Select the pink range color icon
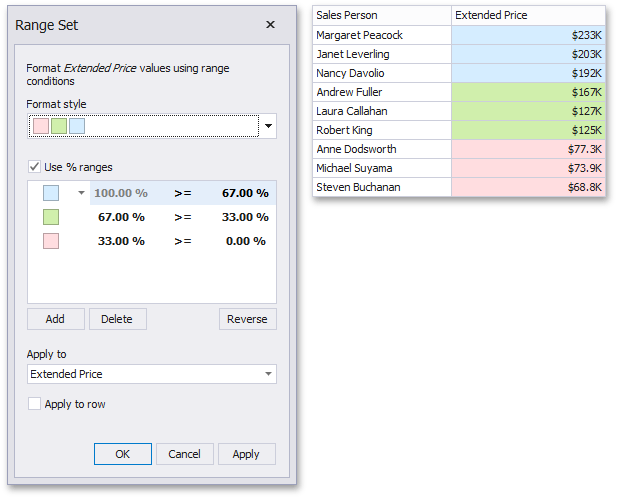The height and width of the screenshot is (500, 619). pos(51,241)
